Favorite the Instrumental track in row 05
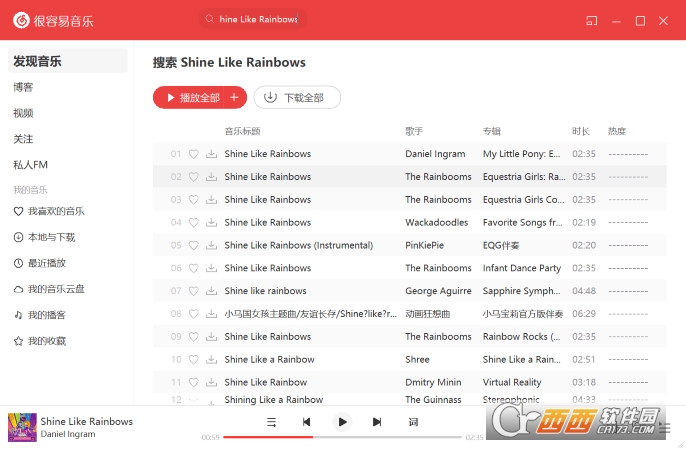This screenshot has width=686, height=450. point(193,245)
